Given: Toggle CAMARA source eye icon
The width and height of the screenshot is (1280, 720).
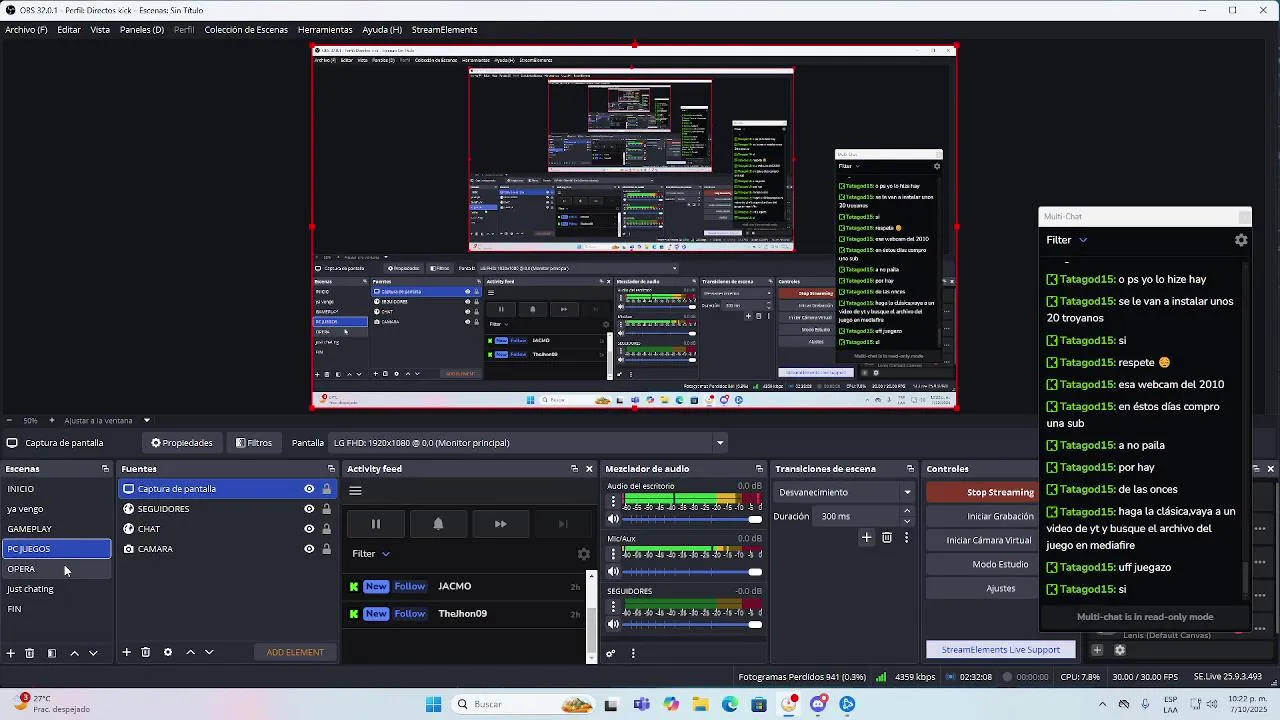Looking at the screenshot, I should click(309, 549).
